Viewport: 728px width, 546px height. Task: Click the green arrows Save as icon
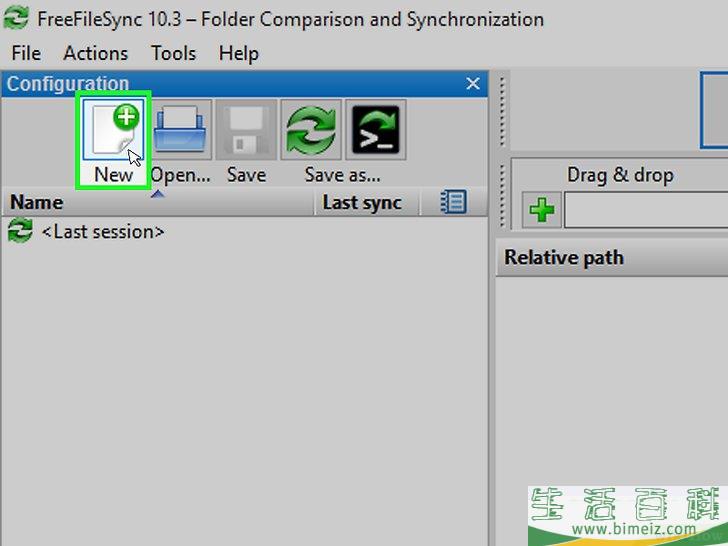(311, 130)
